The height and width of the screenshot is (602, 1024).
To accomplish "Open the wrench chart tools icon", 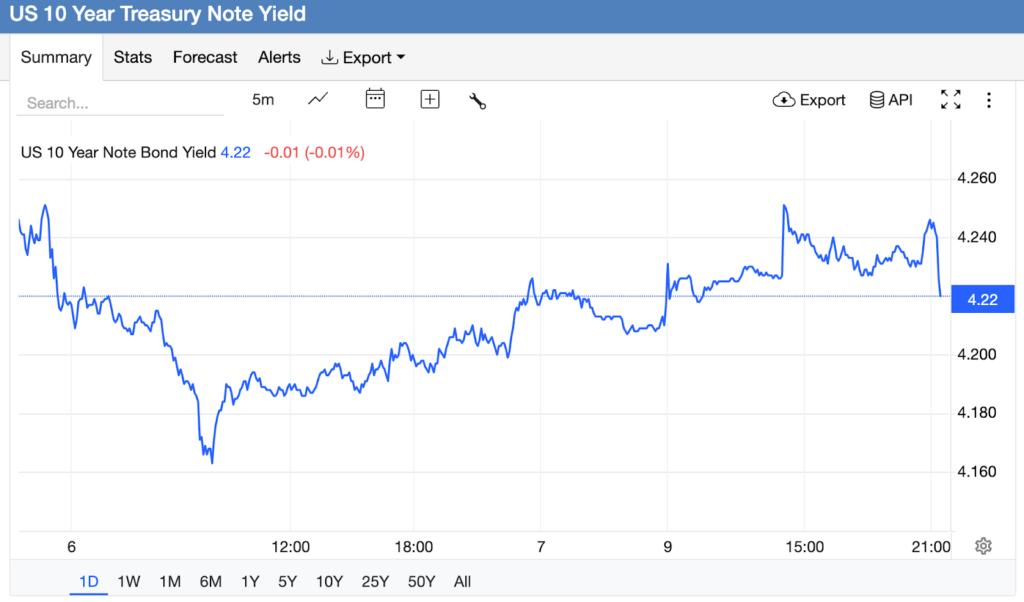I will click(477, 100).
